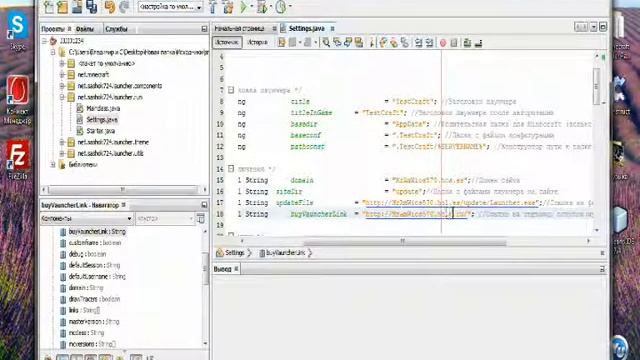Image resolution: width=640 pixels, height=360 pixels.
Task: Open the project configuration dropdown
Action: 170,7
